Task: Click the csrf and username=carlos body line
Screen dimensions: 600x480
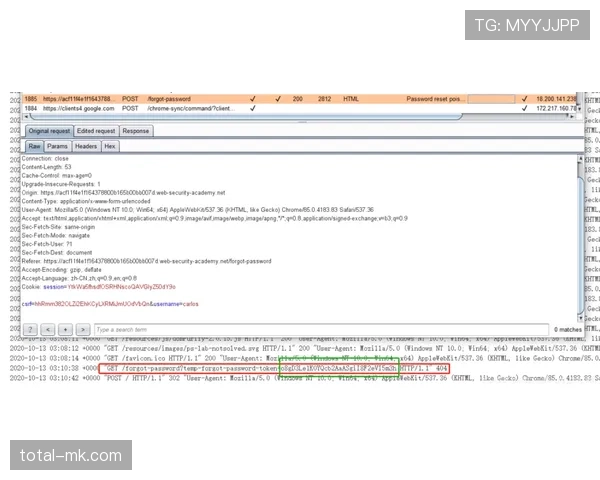Action: [x=110, y=304]
